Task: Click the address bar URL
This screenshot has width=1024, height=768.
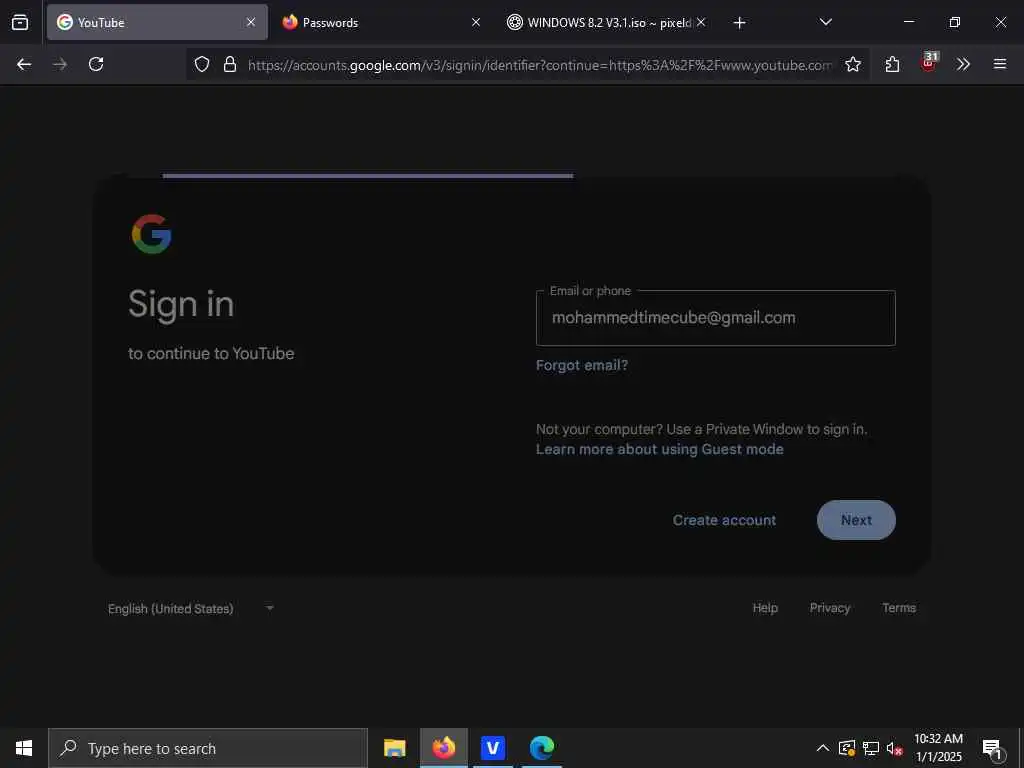Action: coord(539,65)
